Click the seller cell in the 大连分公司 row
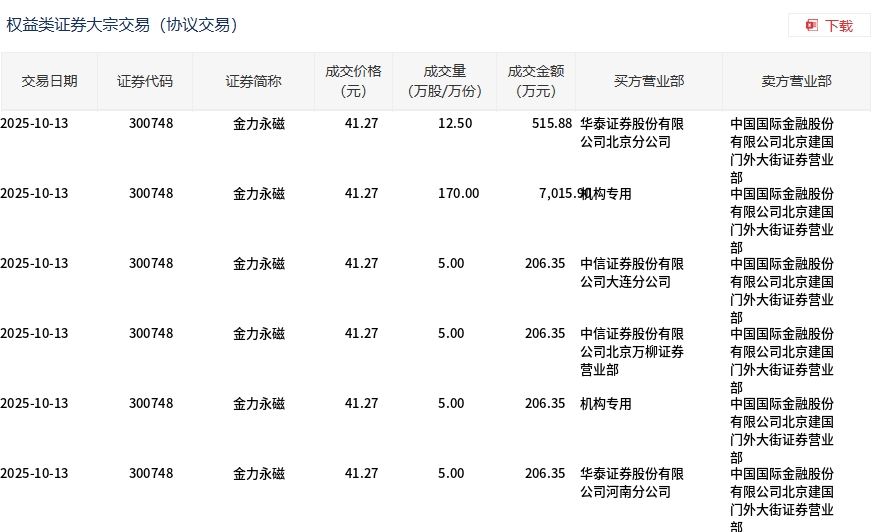Viewport: 872px width, 532px height. pyautogui.click(x=782, y=291)
